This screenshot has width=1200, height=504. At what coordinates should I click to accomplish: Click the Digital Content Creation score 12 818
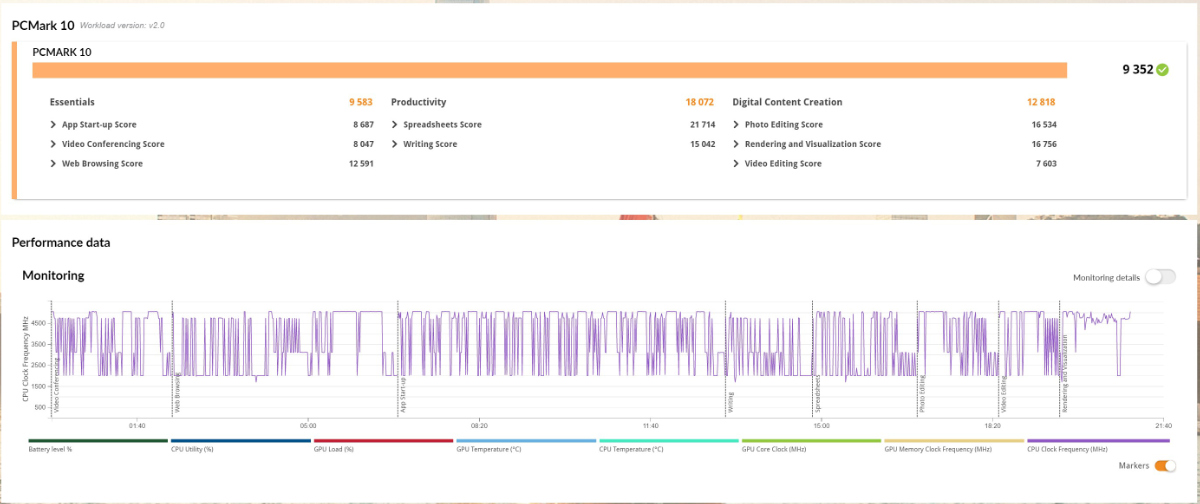pos(1041,102)
